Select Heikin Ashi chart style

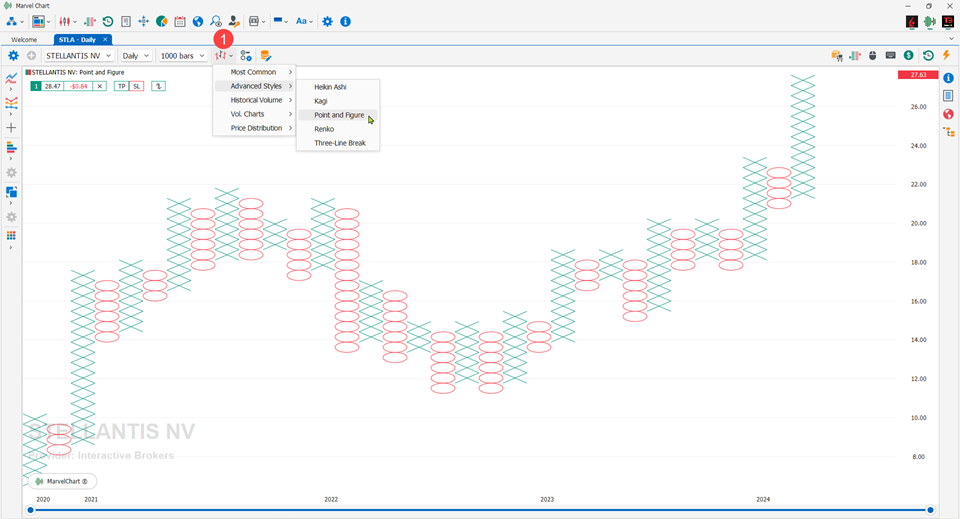pyautogui.click(x=338, y=87)
